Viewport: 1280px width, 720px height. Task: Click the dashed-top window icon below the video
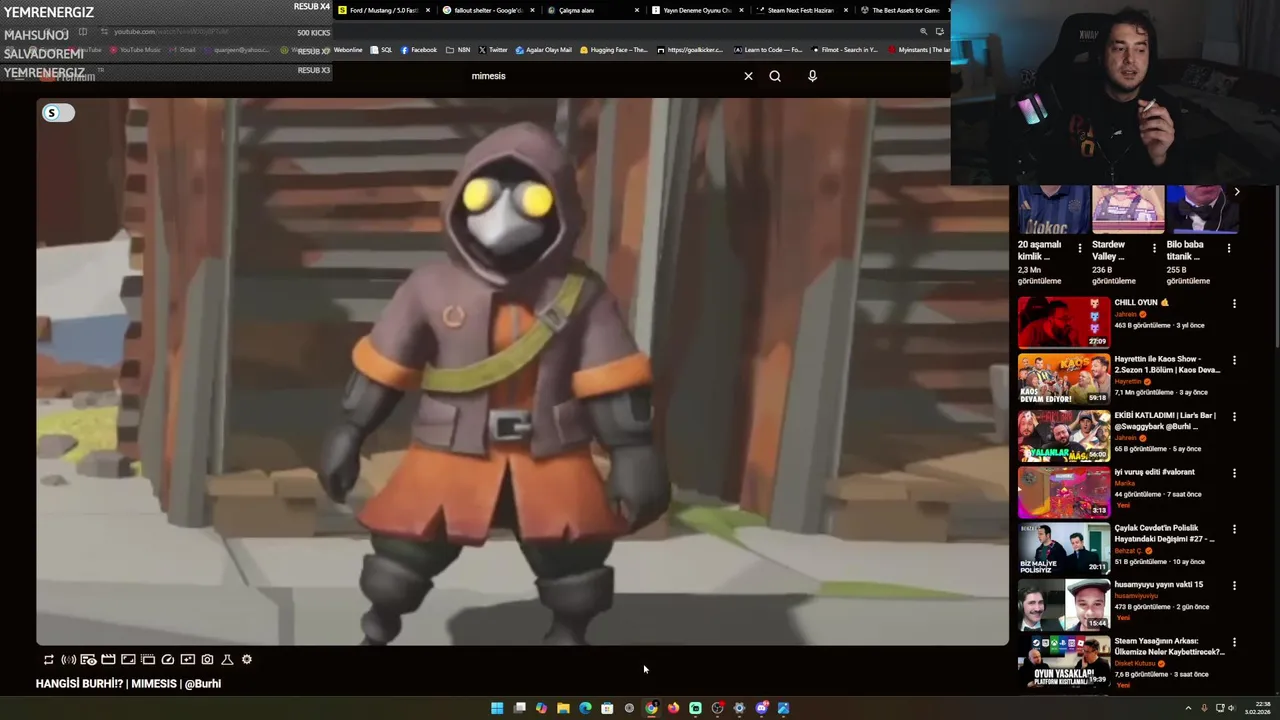[x=148, y=660]
